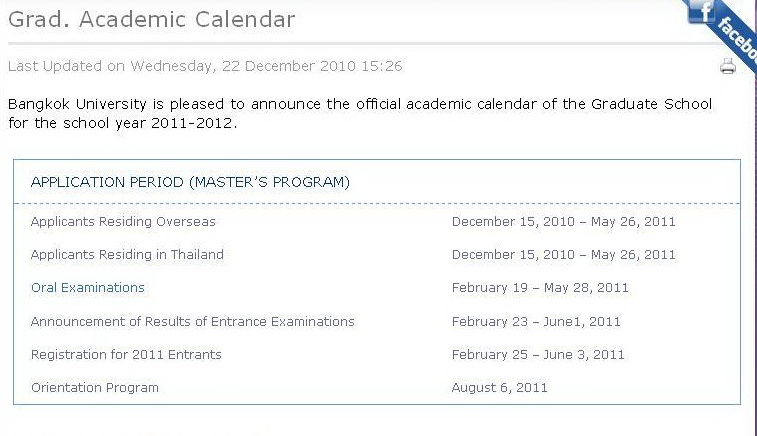Click the Grad. Academic Calendar title
The width and height of the screenshot is (757, 436).
(x=152, y=20)
